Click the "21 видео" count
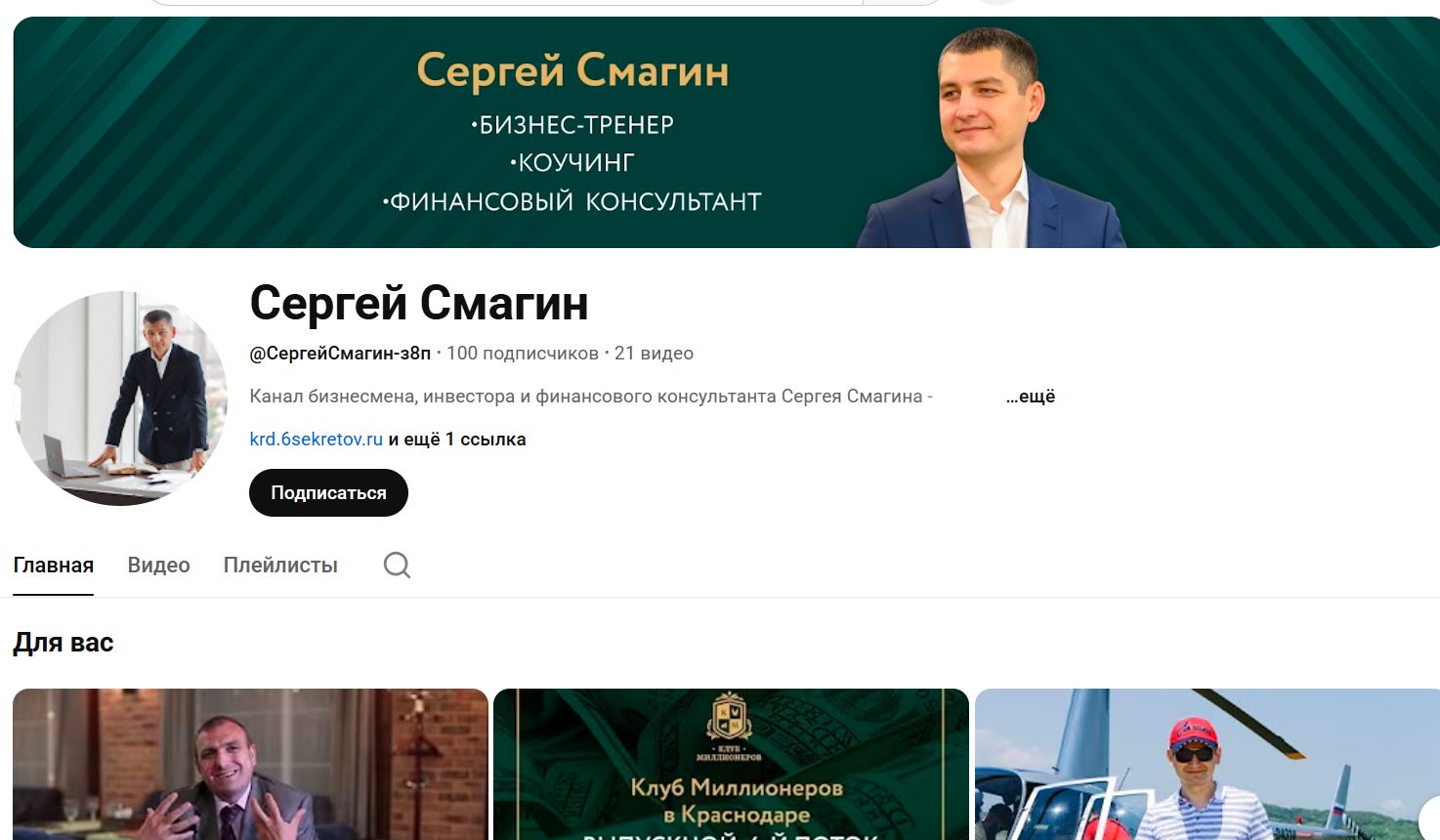This screenshot has width=1440, height=840. (x=654, y=354)
